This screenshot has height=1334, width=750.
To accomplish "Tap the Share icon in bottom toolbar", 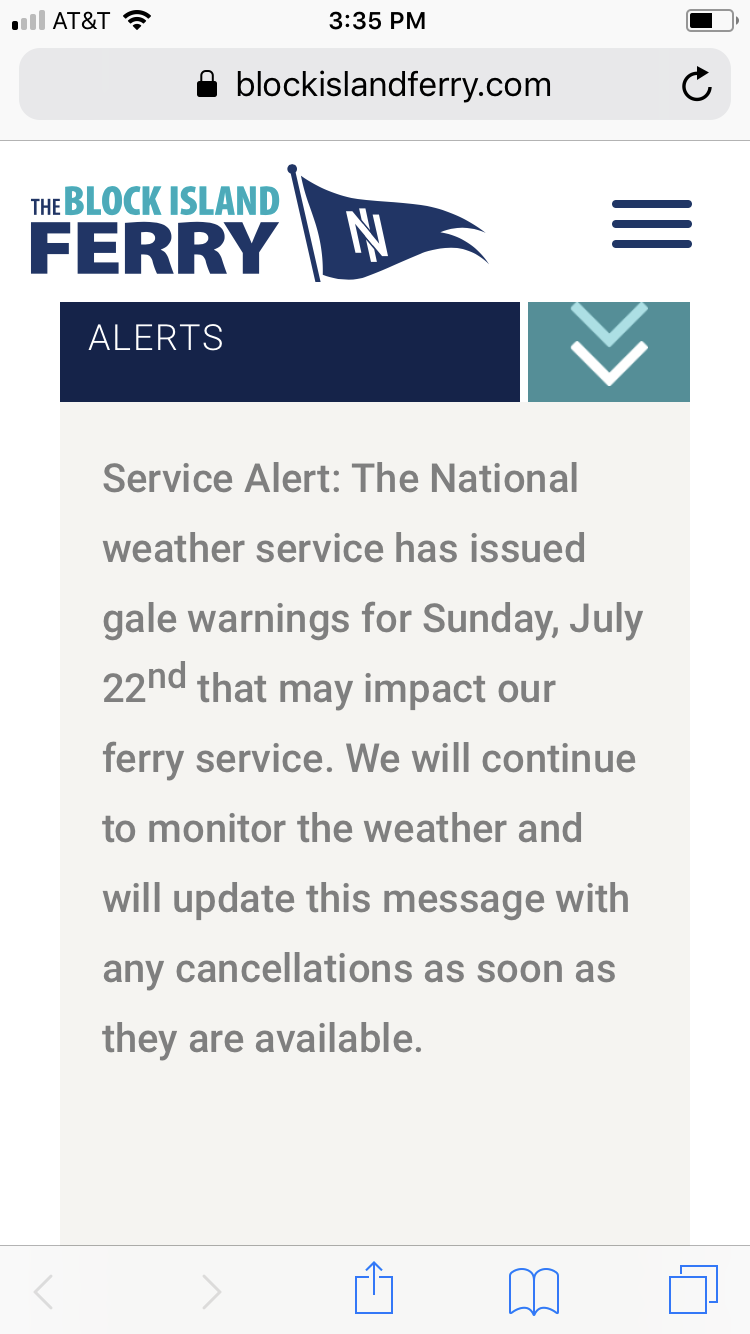I will 374,1290.
